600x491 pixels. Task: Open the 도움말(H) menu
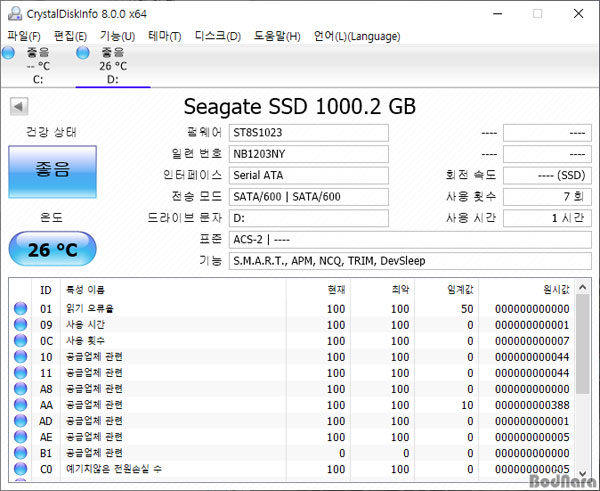(x=277, y=36)
